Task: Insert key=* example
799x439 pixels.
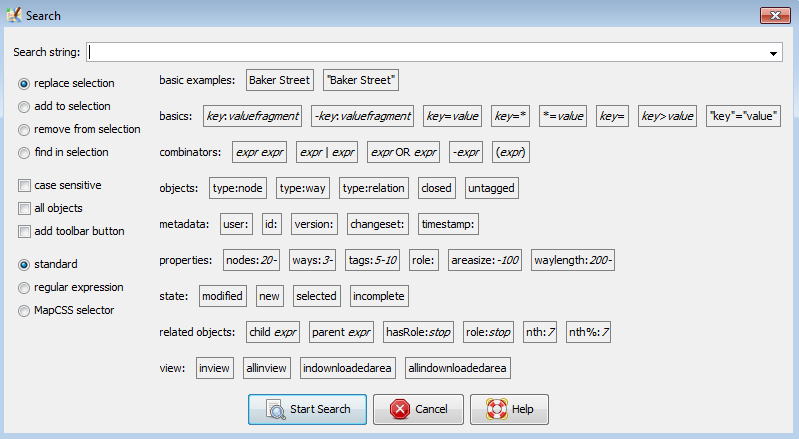Action: pyautogui.click(x=511, y=116)
